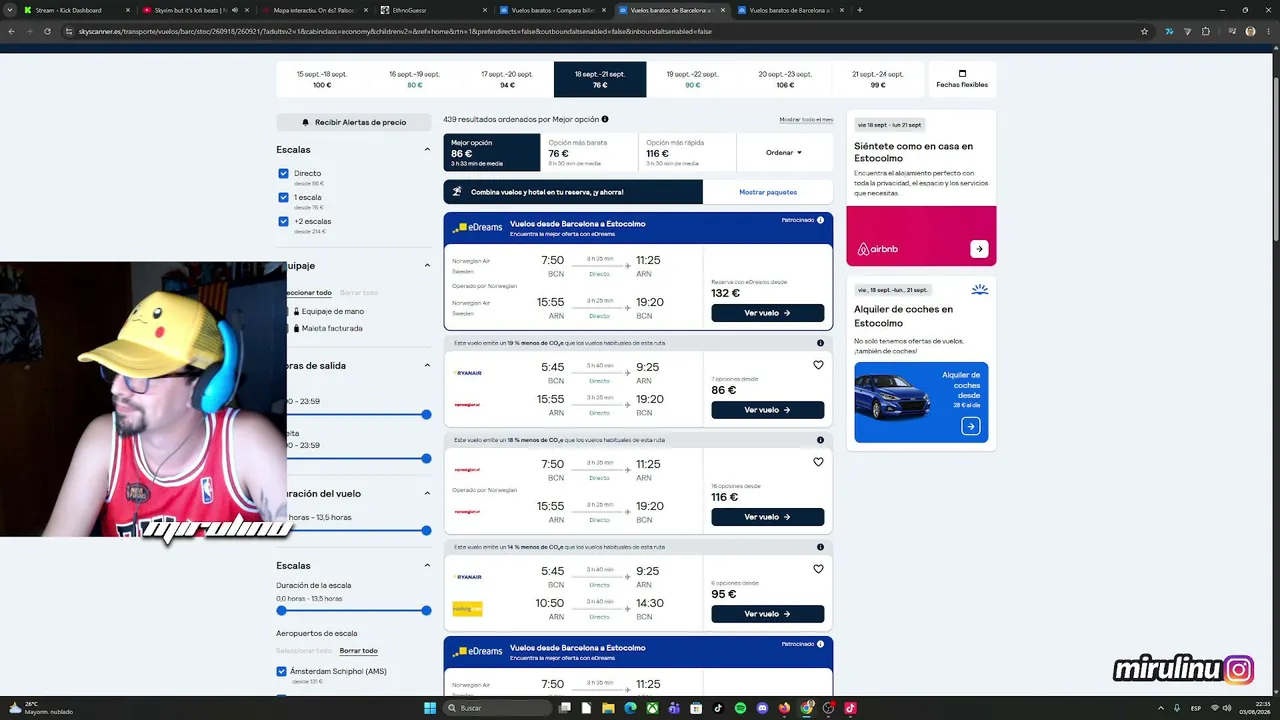The image size is (1280, 720).
Task: Switch to the Opción más rápida tab
Action: click(686, 153)
